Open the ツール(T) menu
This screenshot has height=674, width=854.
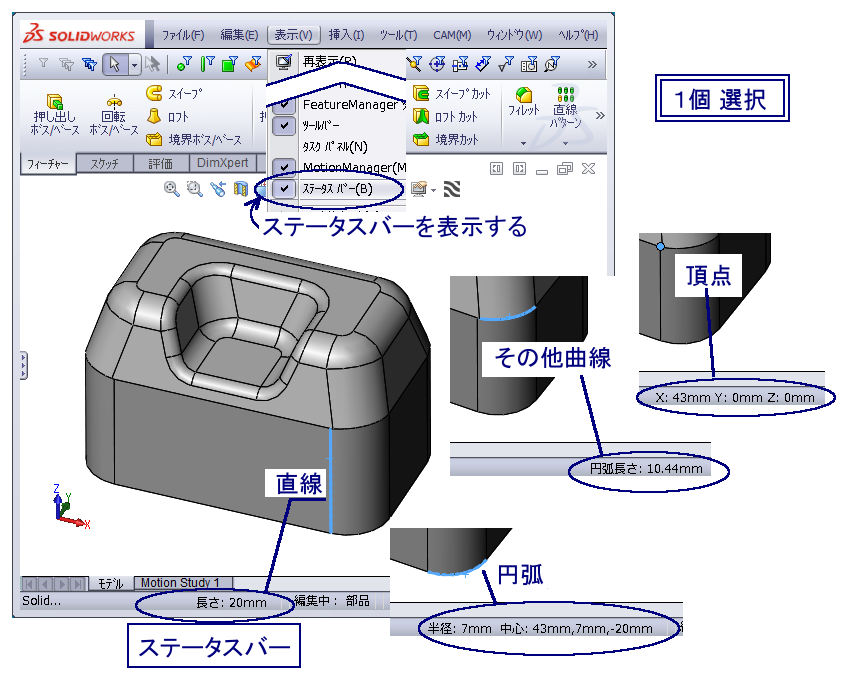(x=399, y=35)
